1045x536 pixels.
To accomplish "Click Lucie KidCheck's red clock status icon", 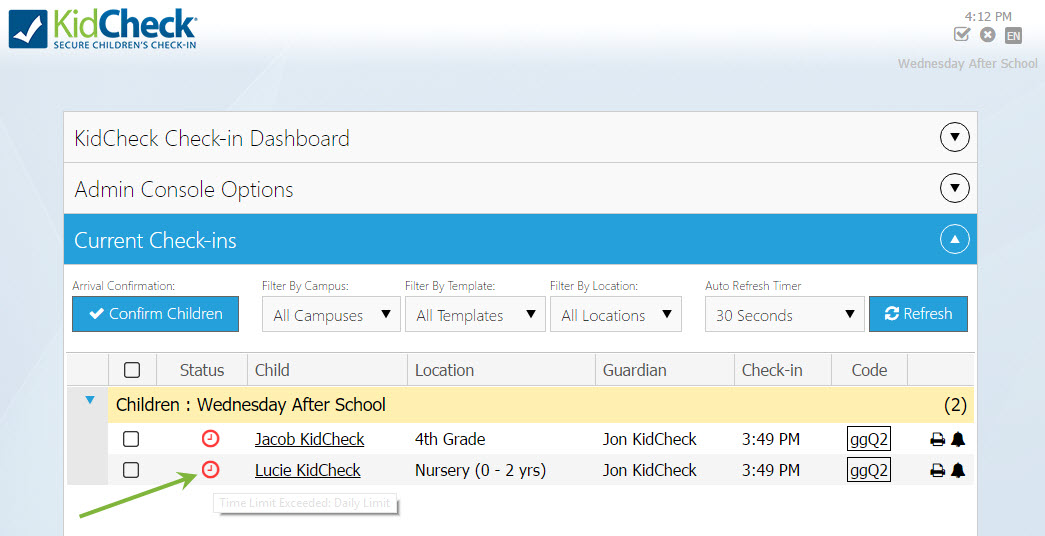I will [210, 469].
